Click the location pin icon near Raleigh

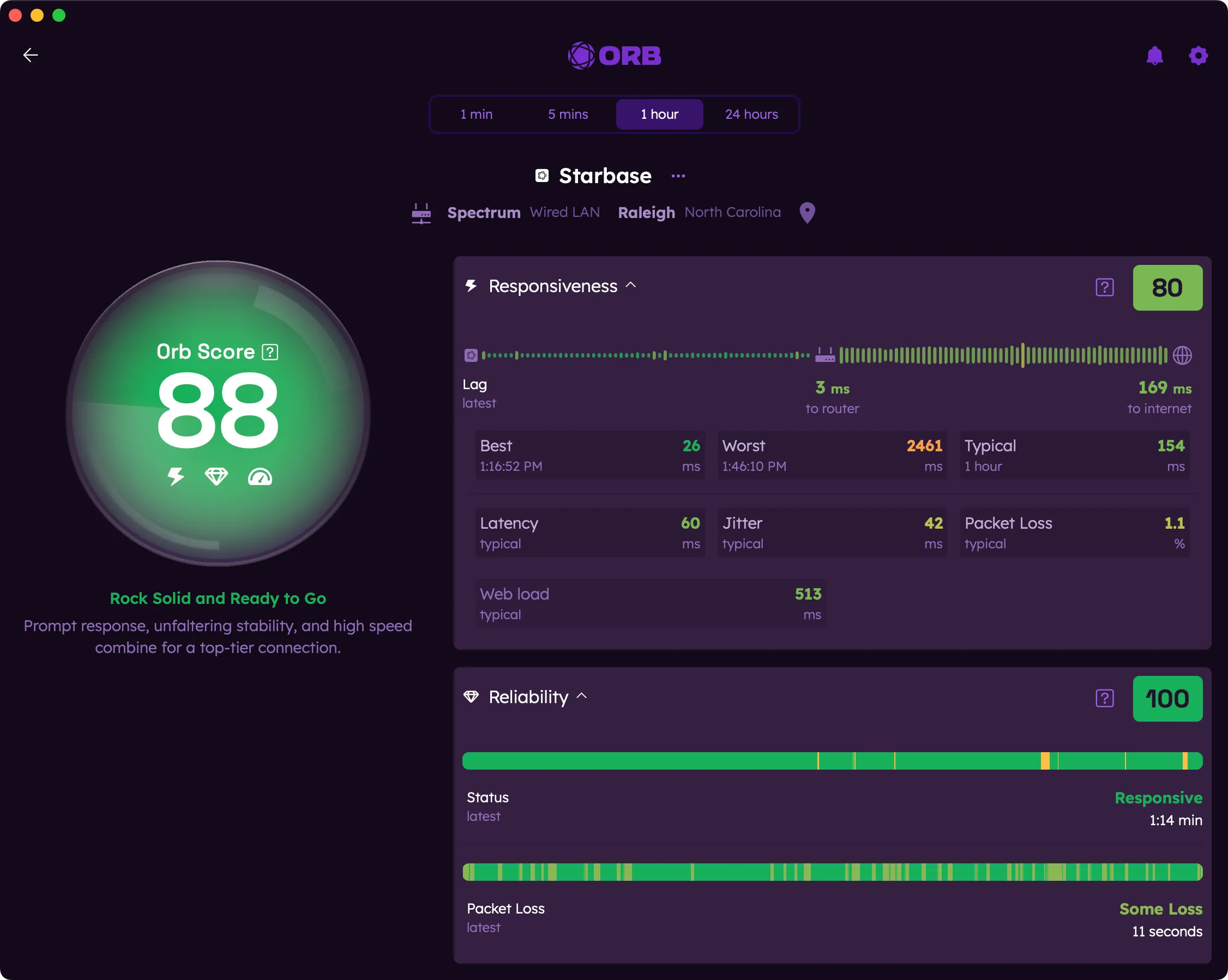[807, 213]
